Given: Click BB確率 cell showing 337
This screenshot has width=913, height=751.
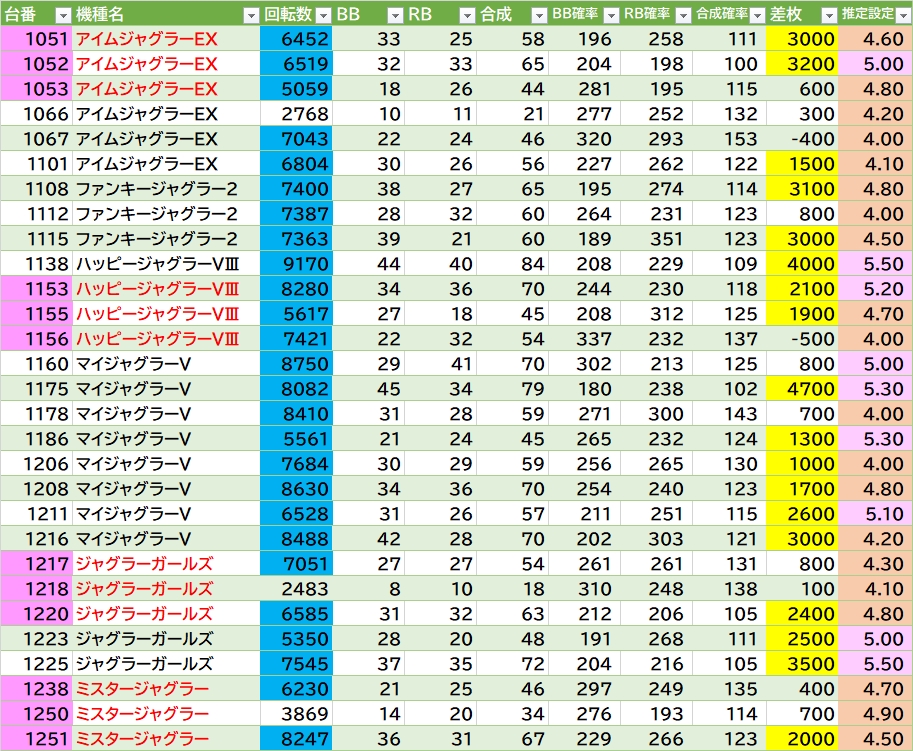Looking at the screenshot, I should 585,339.
